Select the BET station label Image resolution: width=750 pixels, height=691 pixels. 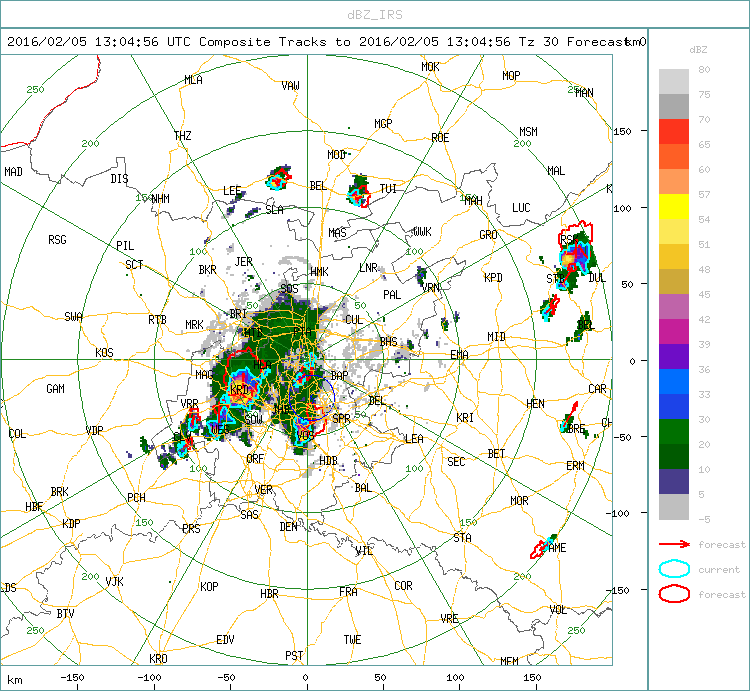[x=496, y=453]
